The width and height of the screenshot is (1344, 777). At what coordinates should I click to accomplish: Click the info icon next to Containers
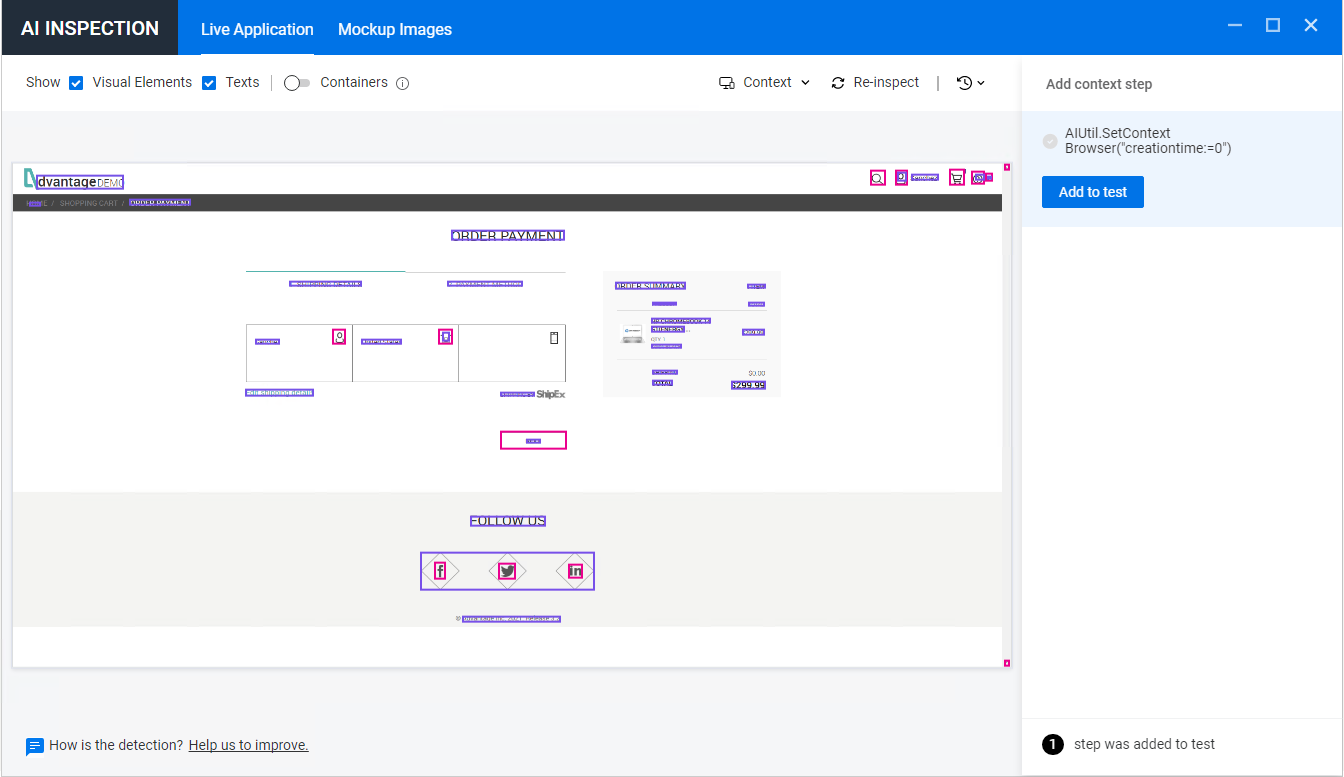point(403,83)
